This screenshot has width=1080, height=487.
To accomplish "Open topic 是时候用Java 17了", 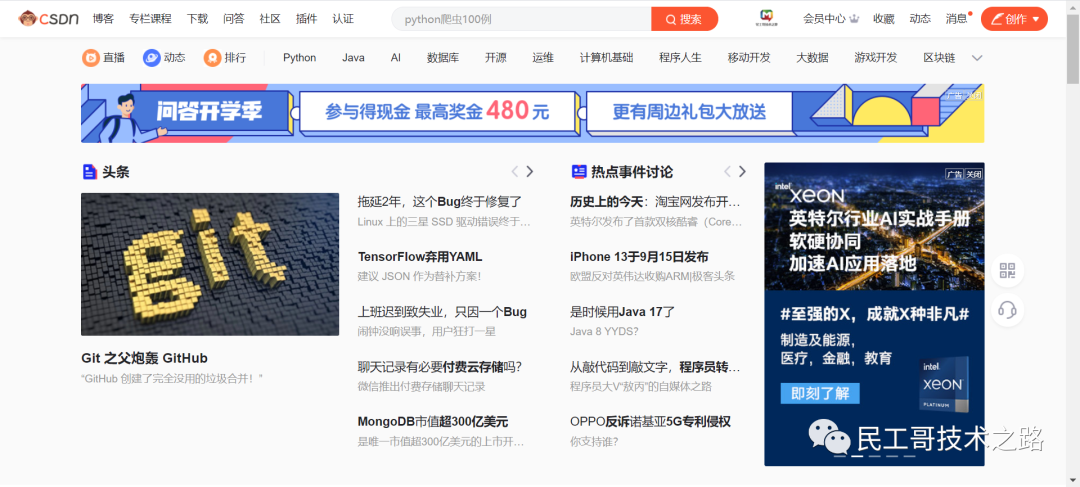I will pos(623,312).
